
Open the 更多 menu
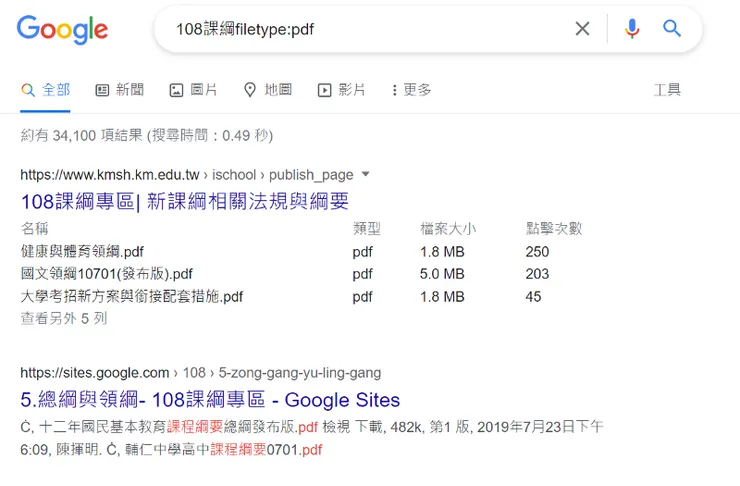[411, 90]
